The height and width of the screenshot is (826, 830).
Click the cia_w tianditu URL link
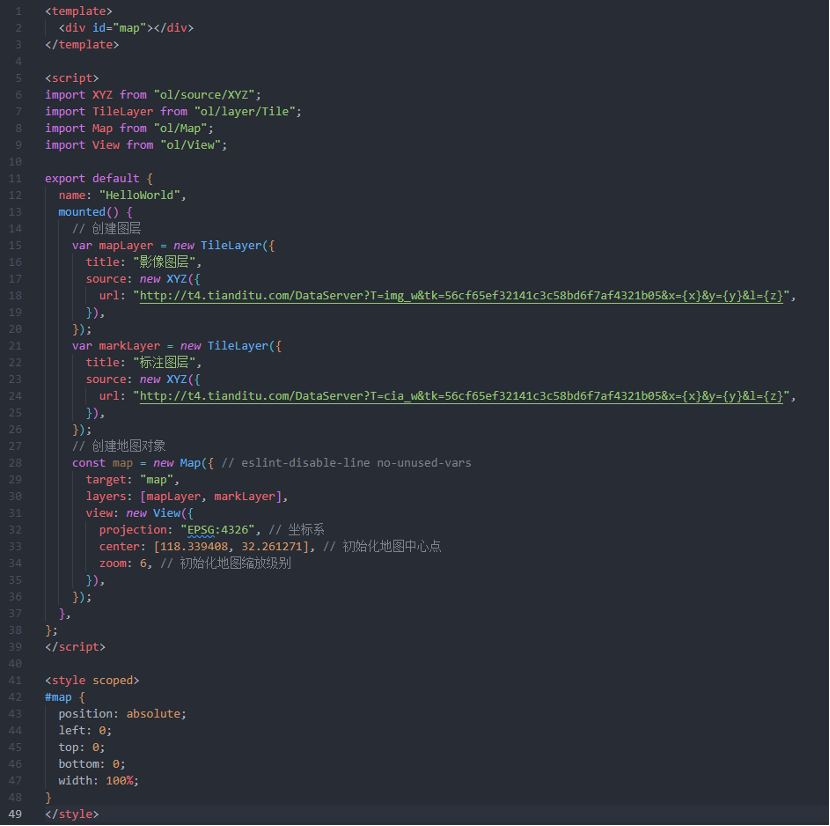point(461,396)
